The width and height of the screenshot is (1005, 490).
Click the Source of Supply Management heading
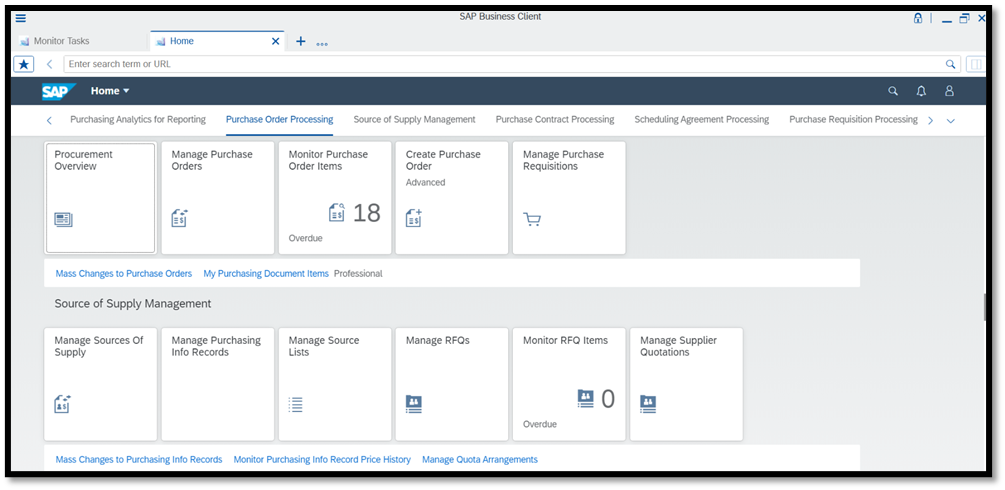coord(133,303)
